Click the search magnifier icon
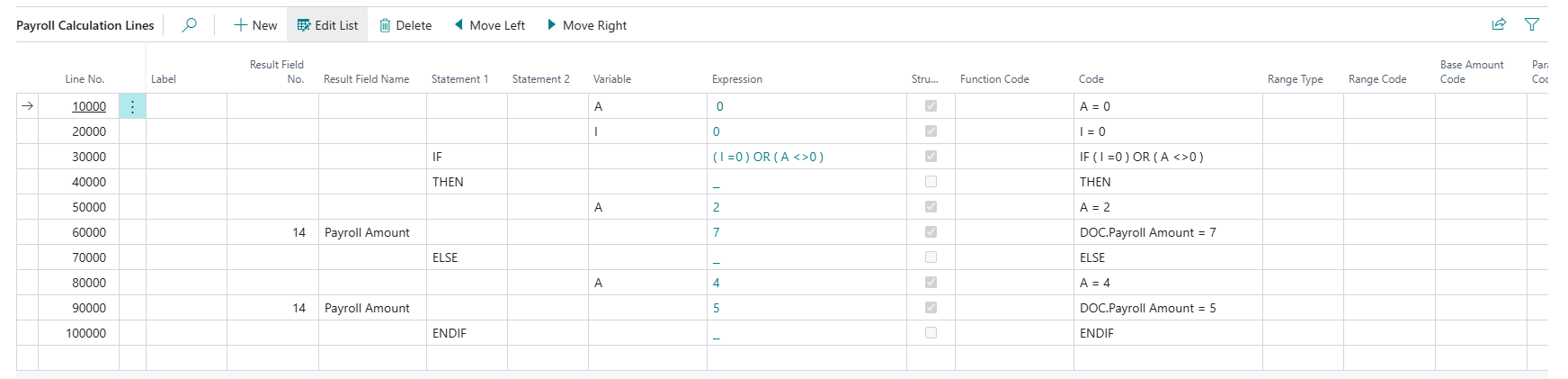Screen dimensions: 1568x379 click(x=189, y=25)
